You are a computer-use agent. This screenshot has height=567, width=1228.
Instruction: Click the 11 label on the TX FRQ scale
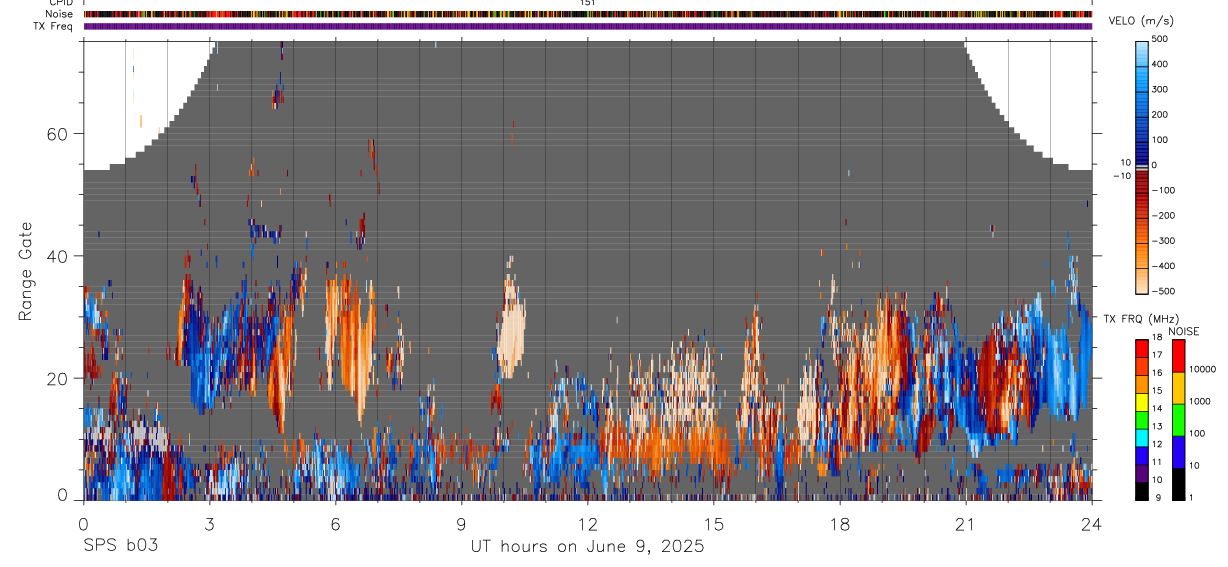[x=1159, y=461]
